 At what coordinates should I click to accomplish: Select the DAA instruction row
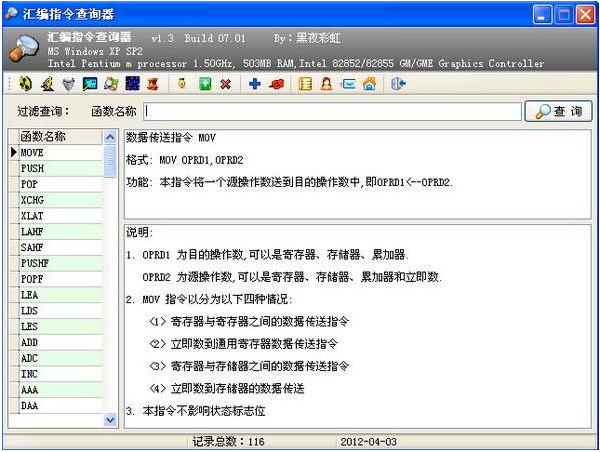[x=60, y=406]
